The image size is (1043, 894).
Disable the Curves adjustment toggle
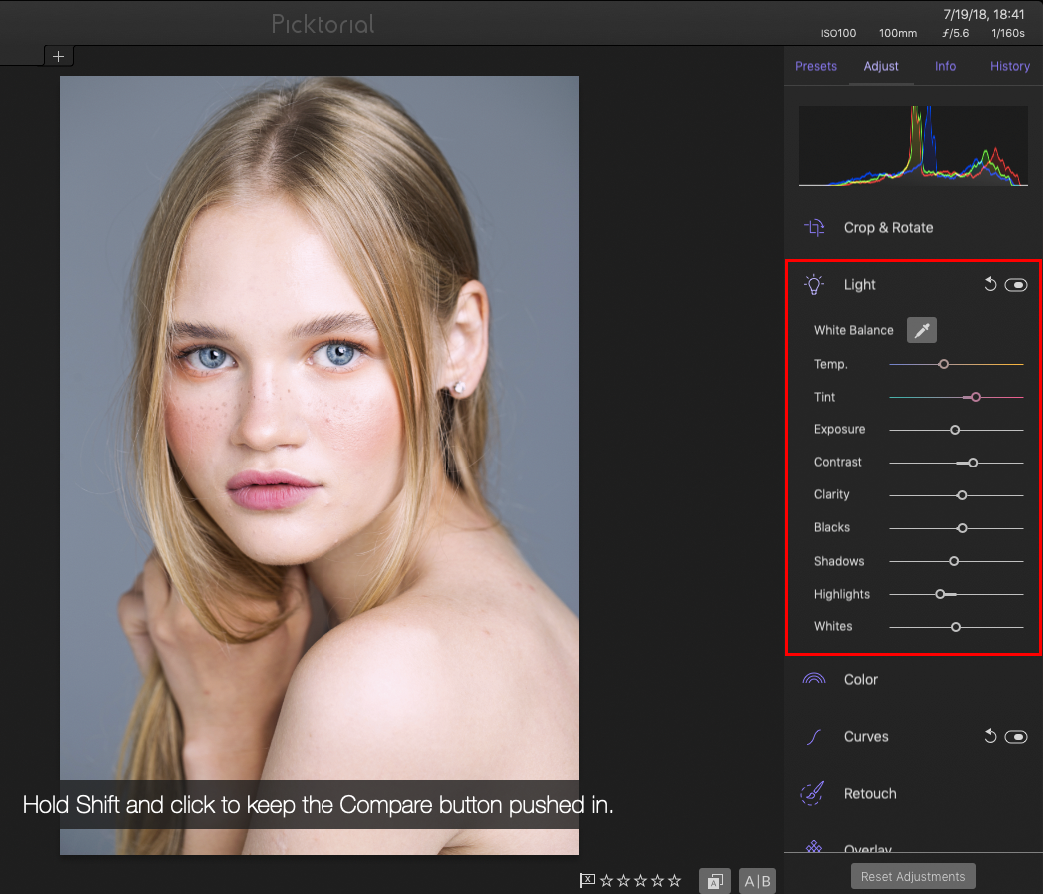click(x=1016, y=736)
